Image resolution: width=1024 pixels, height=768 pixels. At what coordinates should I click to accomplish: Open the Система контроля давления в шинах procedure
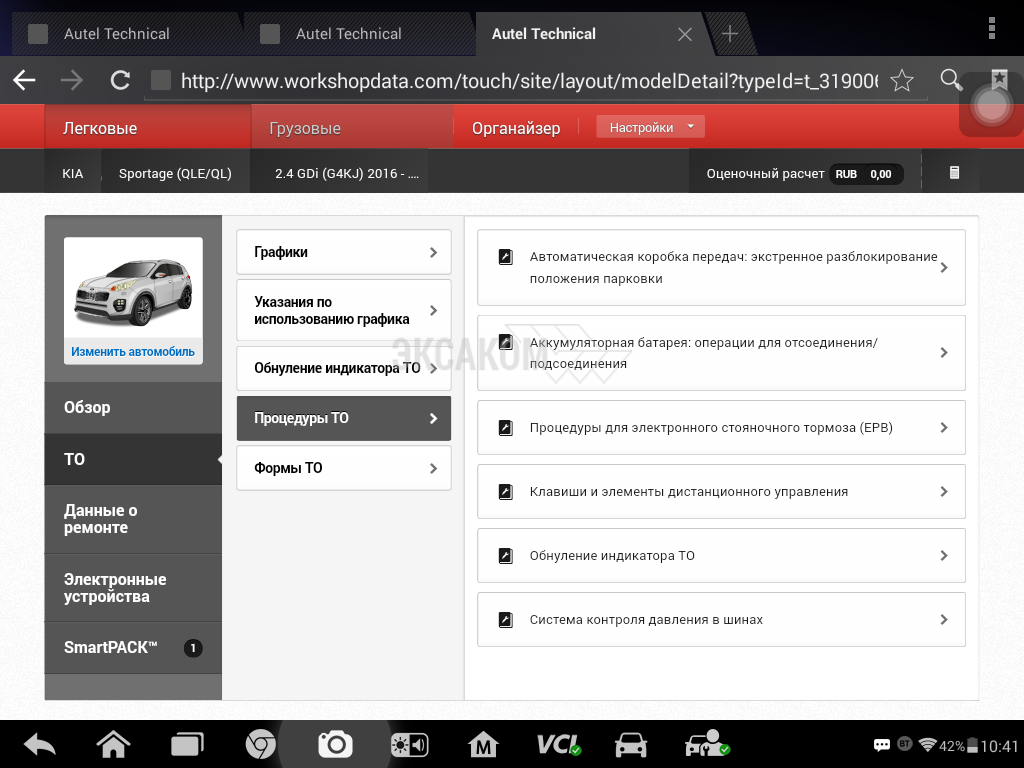(721, 620)
